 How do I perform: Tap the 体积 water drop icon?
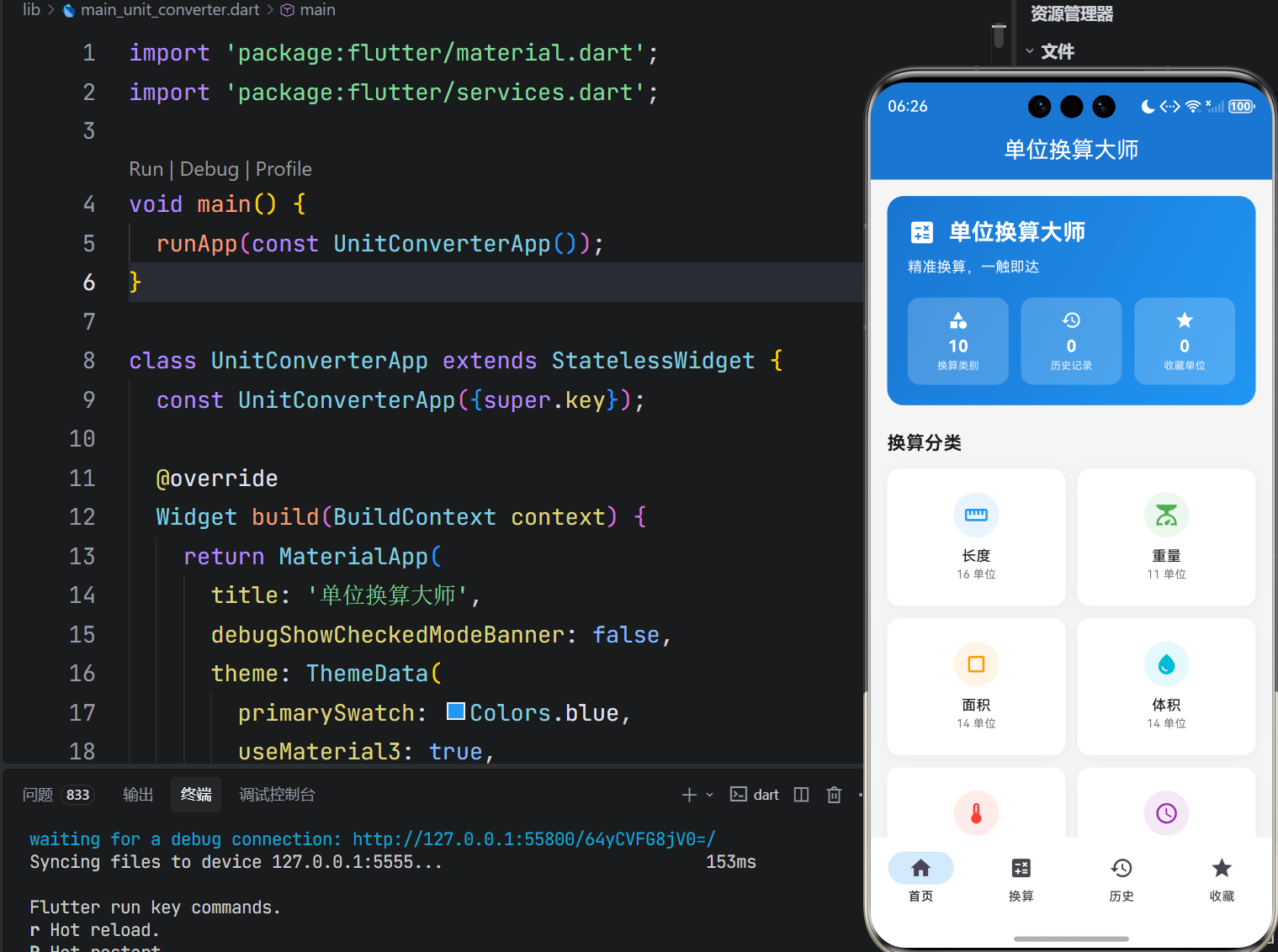(1166, 664)
